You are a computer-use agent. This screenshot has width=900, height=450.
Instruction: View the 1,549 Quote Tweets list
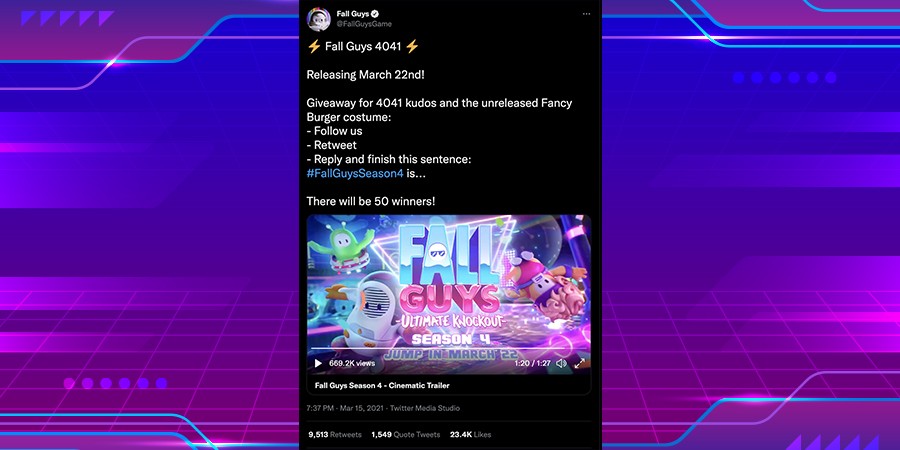tap(406, 435)
